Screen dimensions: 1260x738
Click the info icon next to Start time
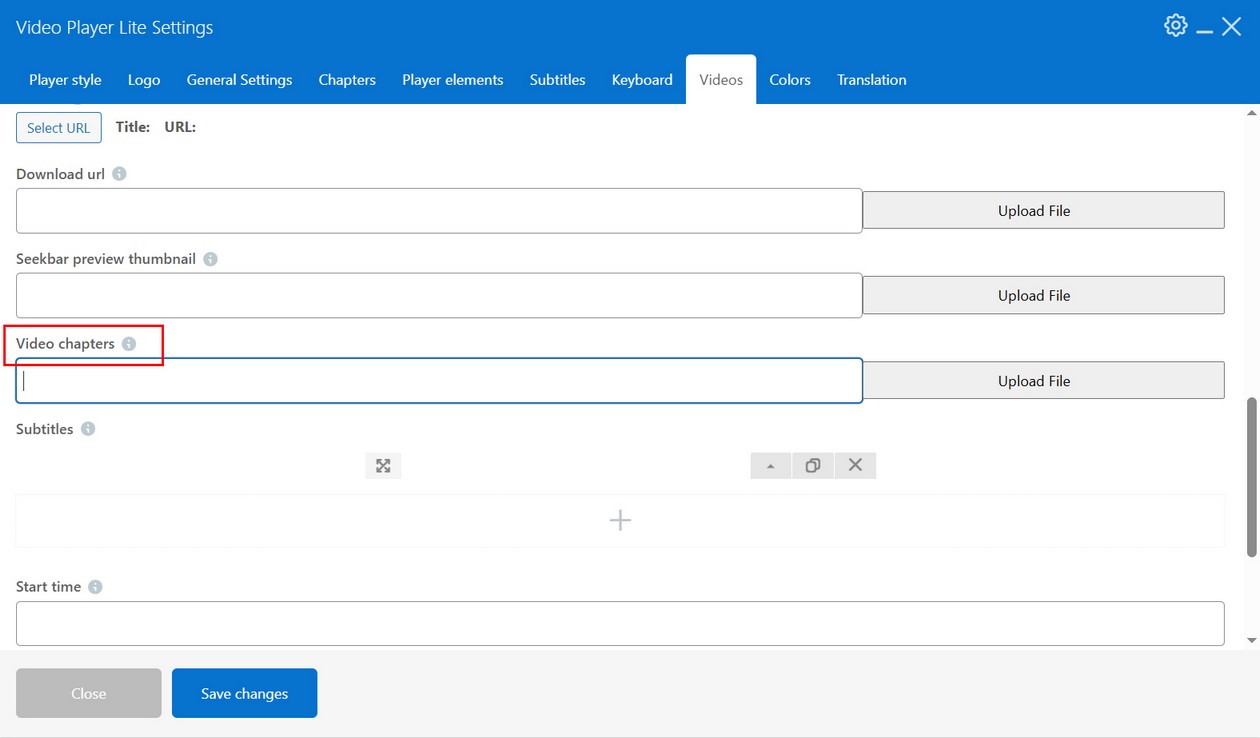(x=95, y=587)
